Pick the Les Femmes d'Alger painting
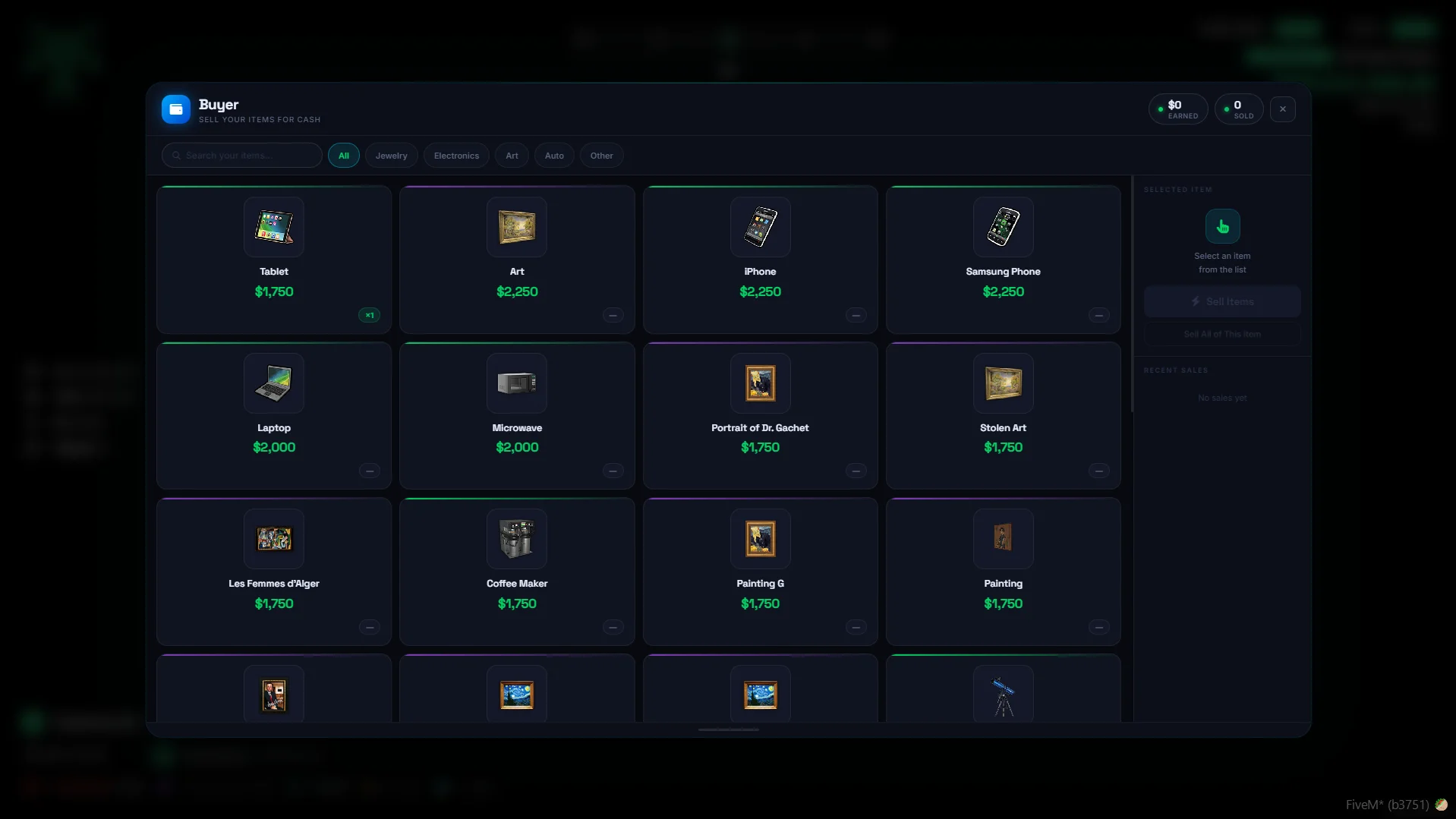 point(273,539)
